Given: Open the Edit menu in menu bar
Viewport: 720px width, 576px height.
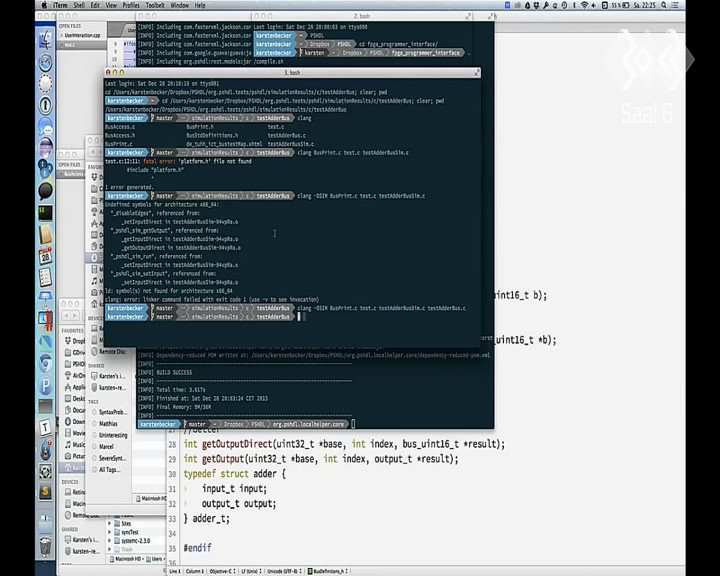Looking at the screenshot, I should point(95,5).
